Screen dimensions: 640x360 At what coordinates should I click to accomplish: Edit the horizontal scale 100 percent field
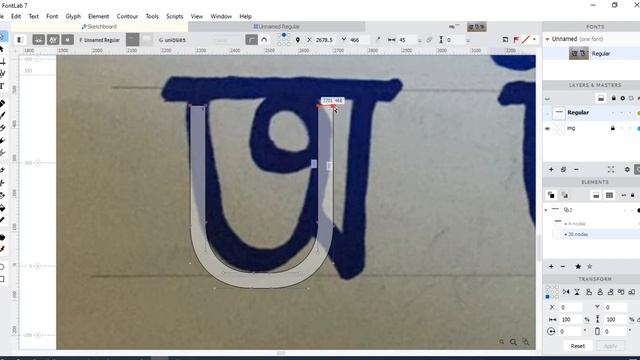[x=571, y=319]
